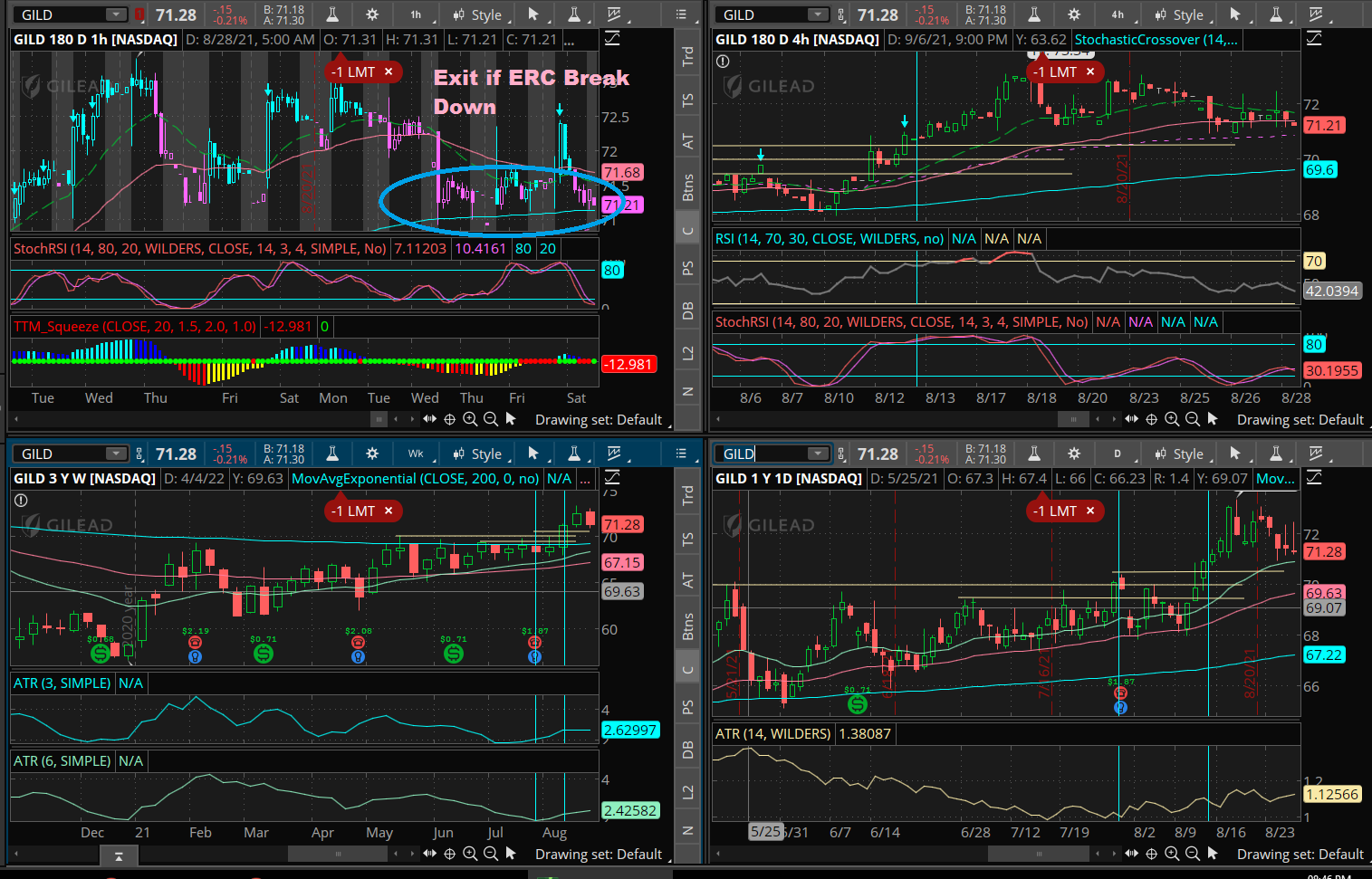Open Studies flask on the weekly chart
This screenshot has height=879, width=1372.
click(x=332, y=454)
